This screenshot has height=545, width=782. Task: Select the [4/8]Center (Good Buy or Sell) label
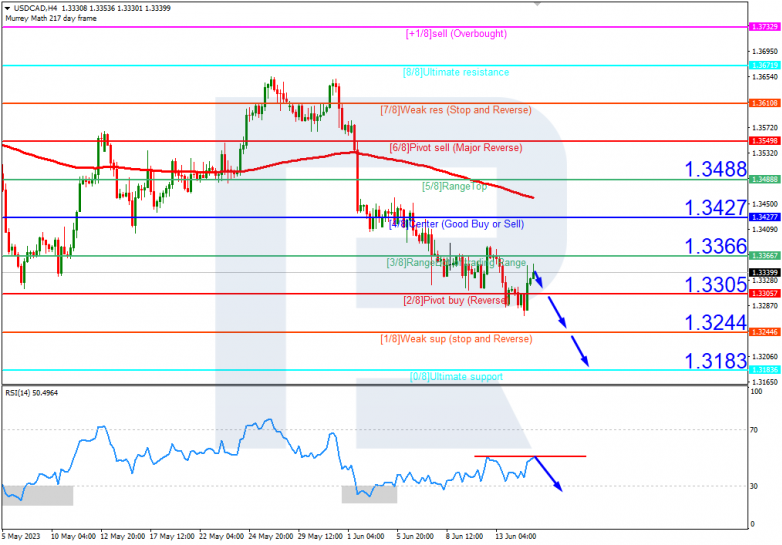[456, 224]
